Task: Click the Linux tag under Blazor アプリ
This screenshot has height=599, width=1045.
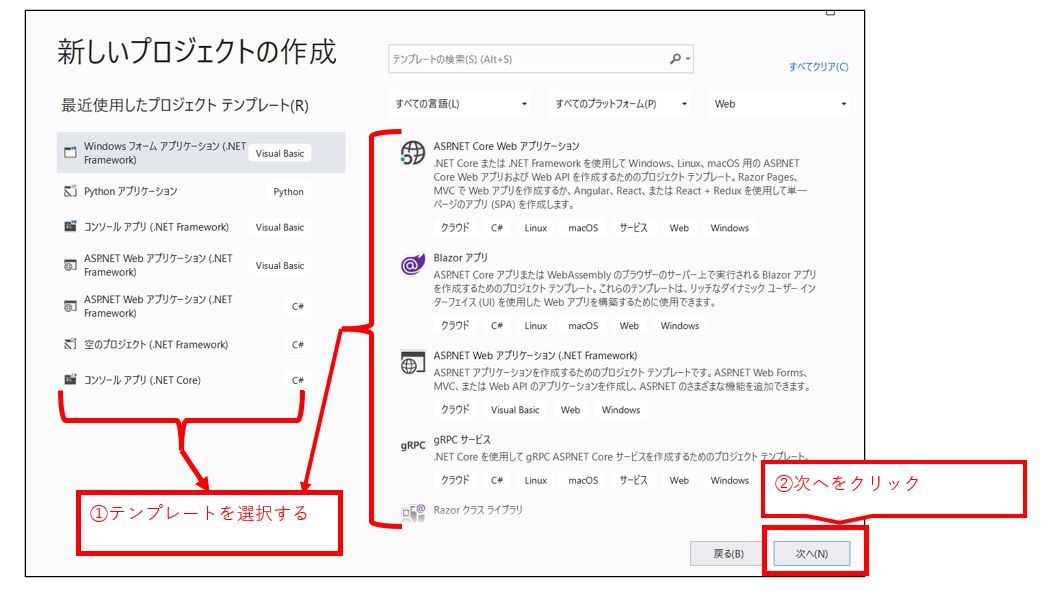Action: pyautogui.click(x=536, y=326)
